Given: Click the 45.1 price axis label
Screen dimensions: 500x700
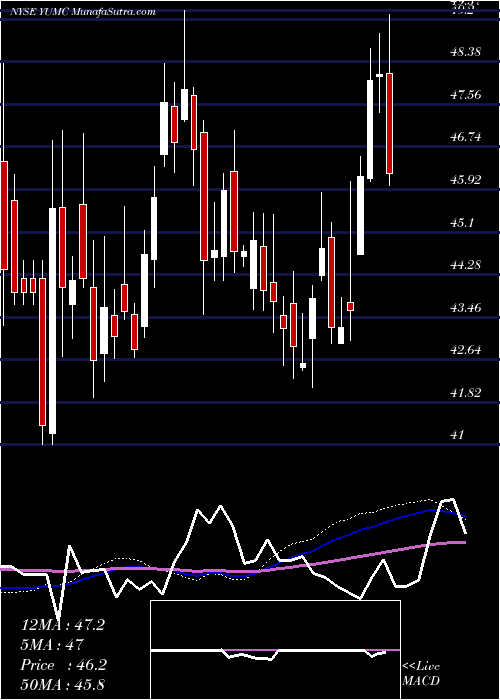Looking at the screenshot, I should click(462, 222).
